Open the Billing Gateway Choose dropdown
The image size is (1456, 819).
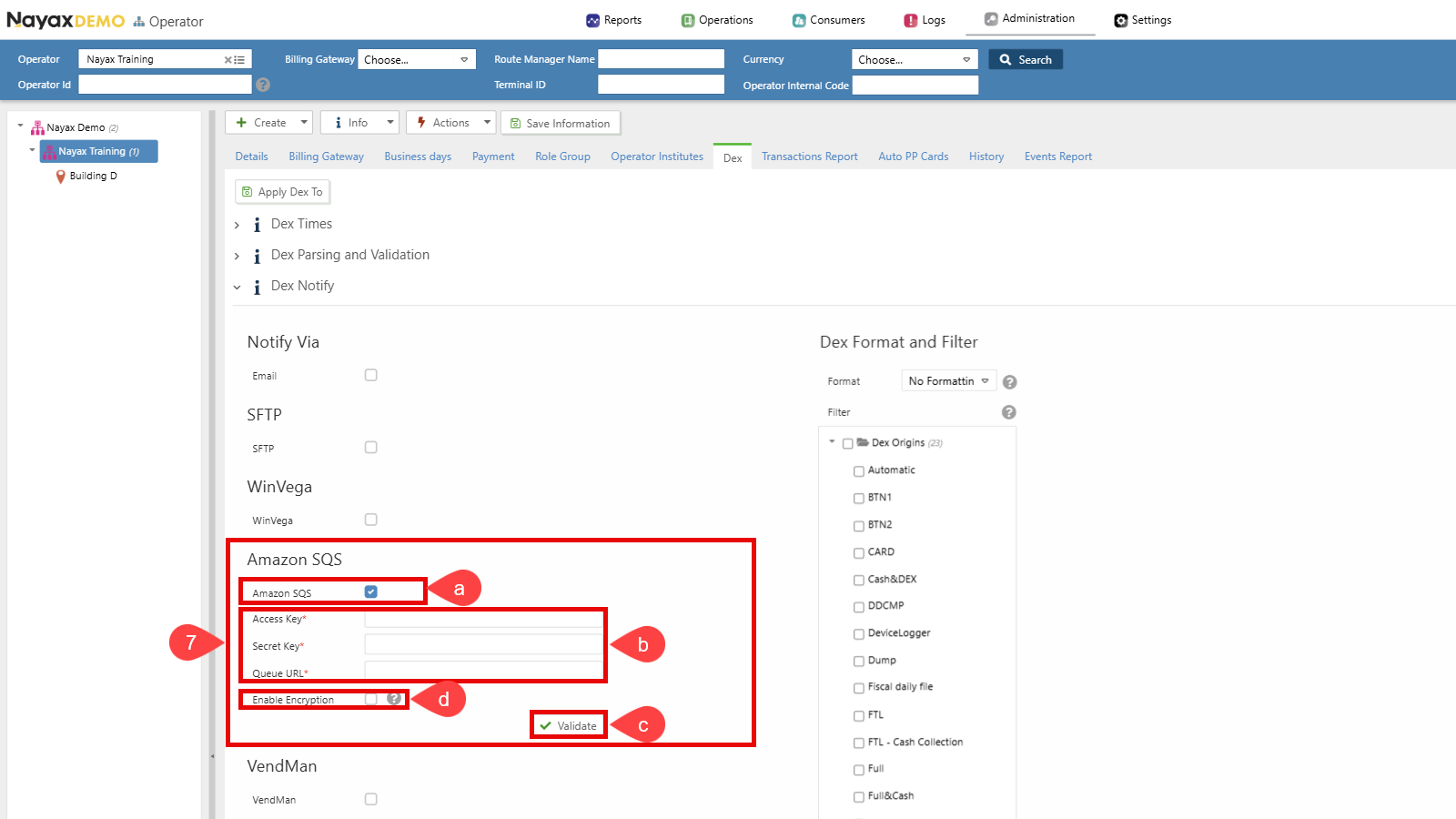click(417, 59)
